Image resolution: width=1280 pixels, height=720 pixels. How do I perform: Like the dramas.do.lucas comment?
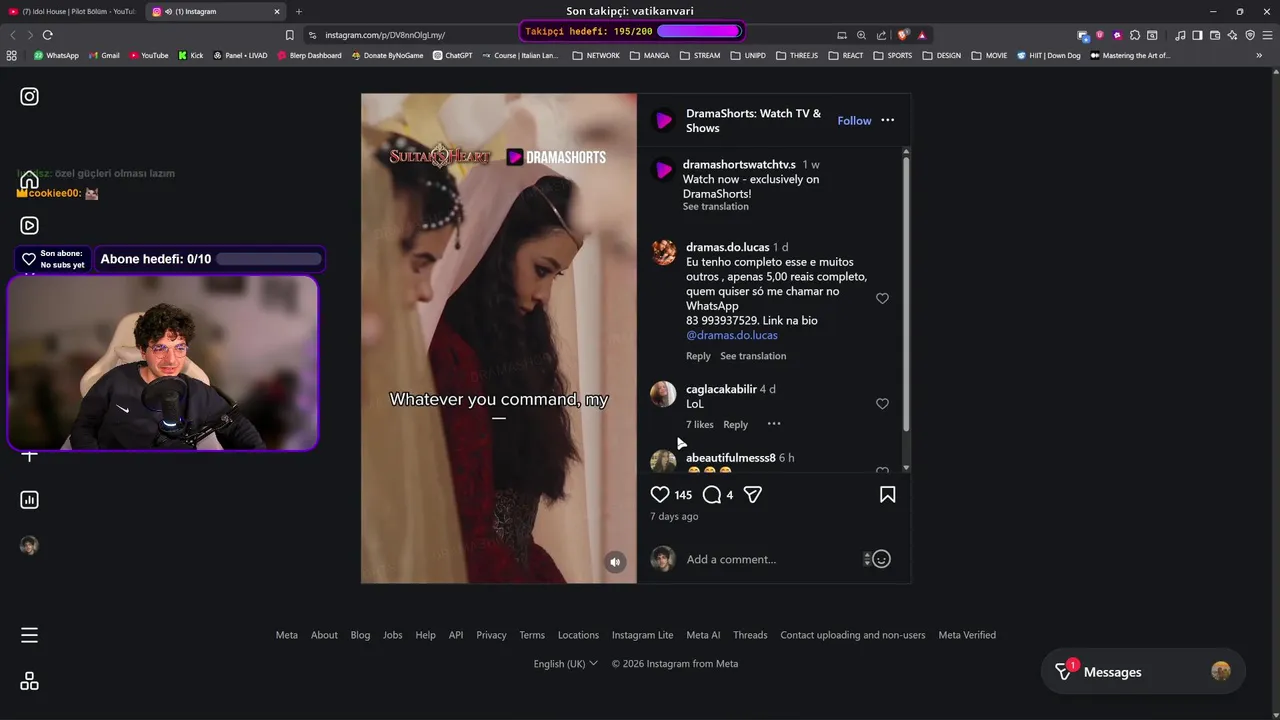(882, 299)
